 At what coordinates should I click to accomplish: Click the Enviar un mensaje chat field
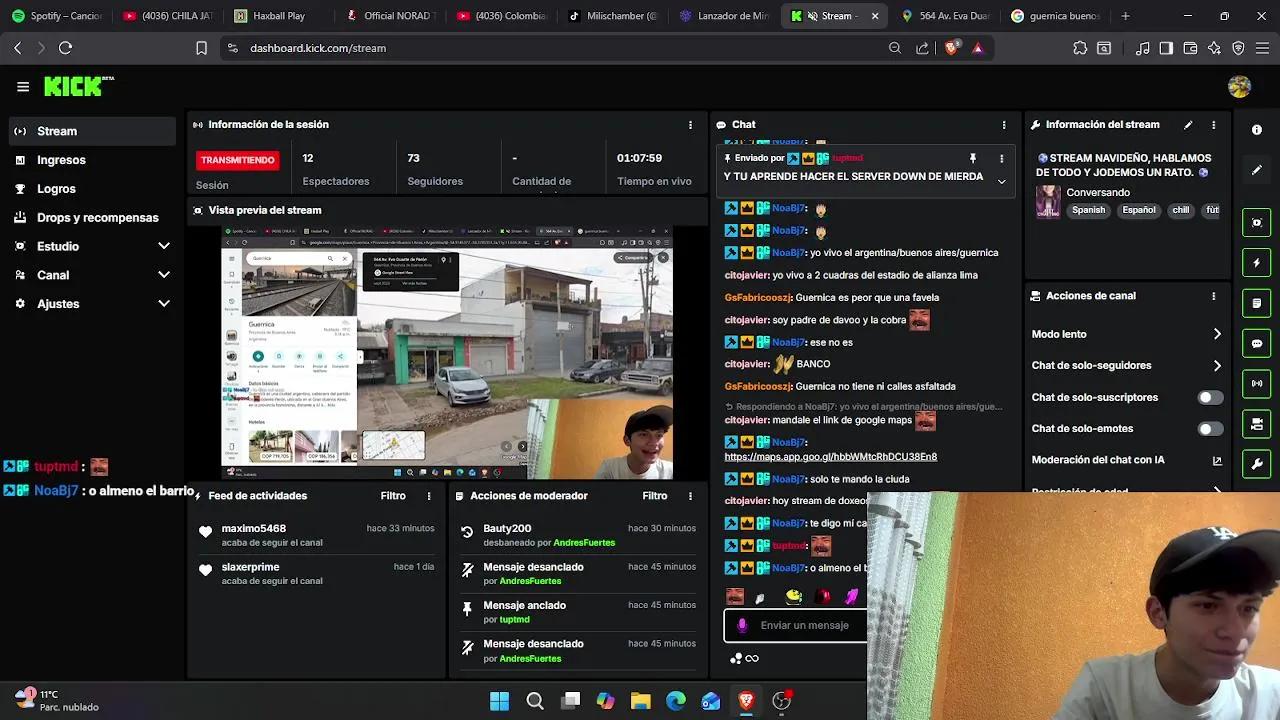(810, 624)
